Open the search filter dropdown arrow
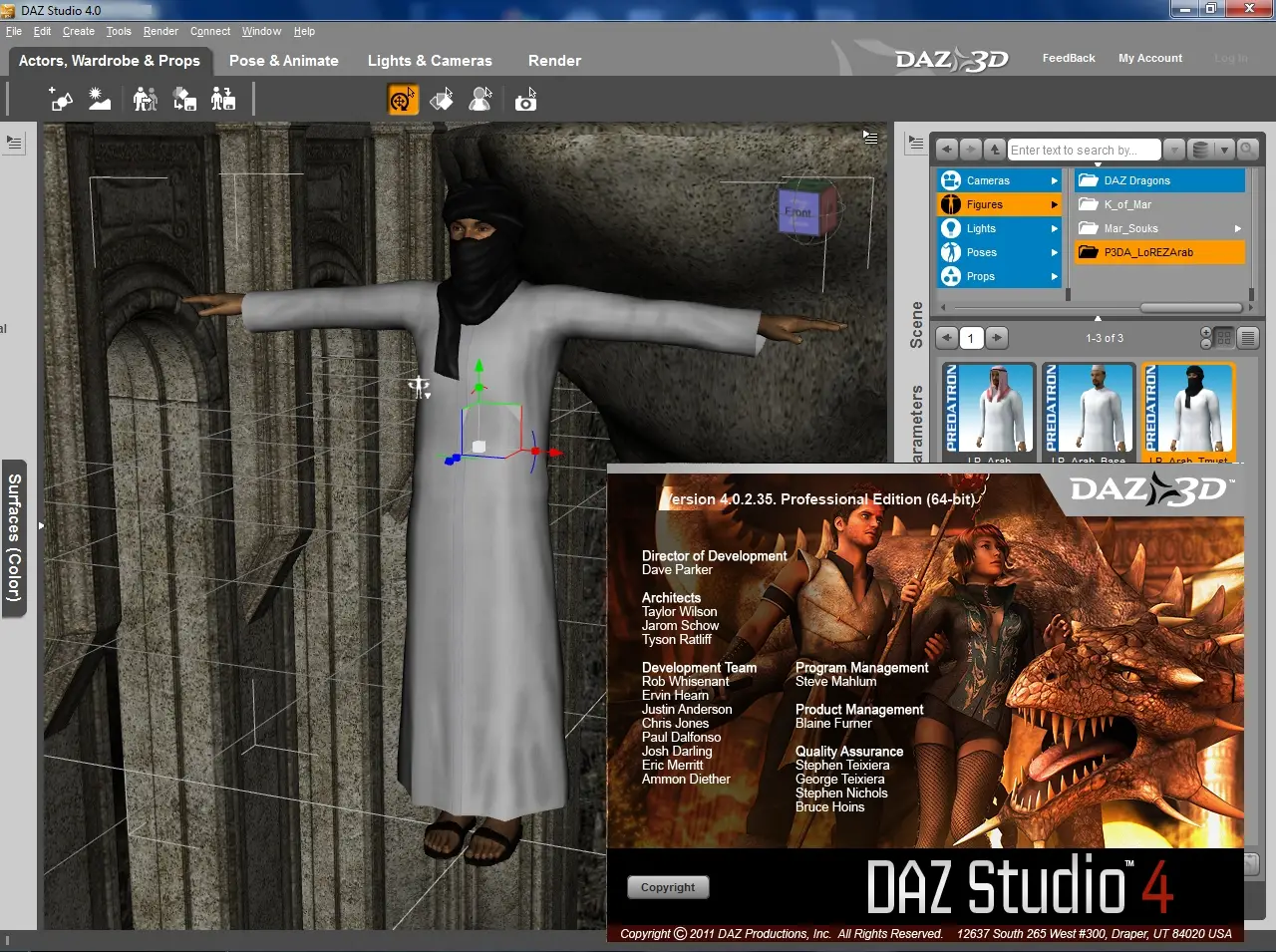The image size is (1276, 952). click(1174, 150)
